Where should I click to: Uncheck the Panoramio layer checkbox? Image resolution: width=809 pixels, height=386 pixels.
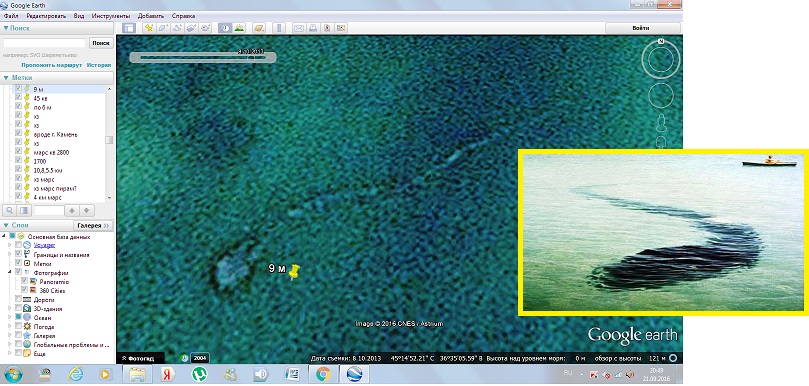[x=24, y=282]
